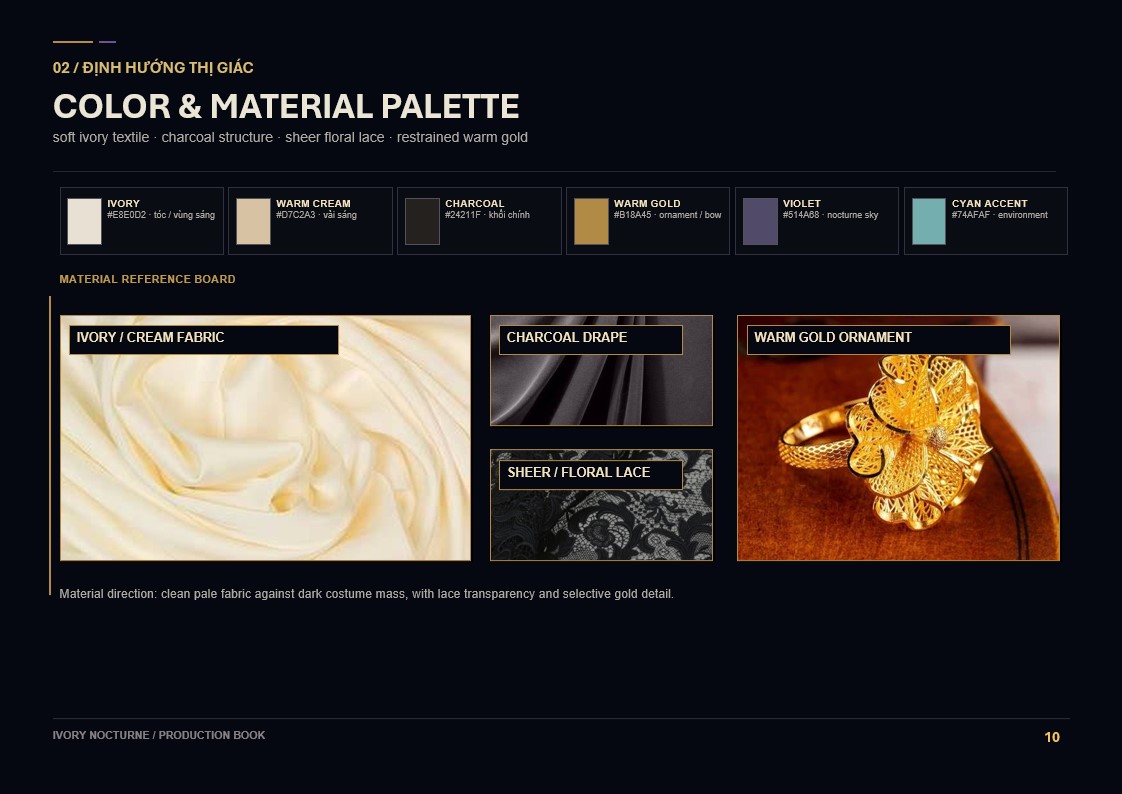Click the section label "02 / ĐỊNH HƯỚNG THỊ GIÁC"
Viewport: 1122px width, 794px height.
coord(153,68)
